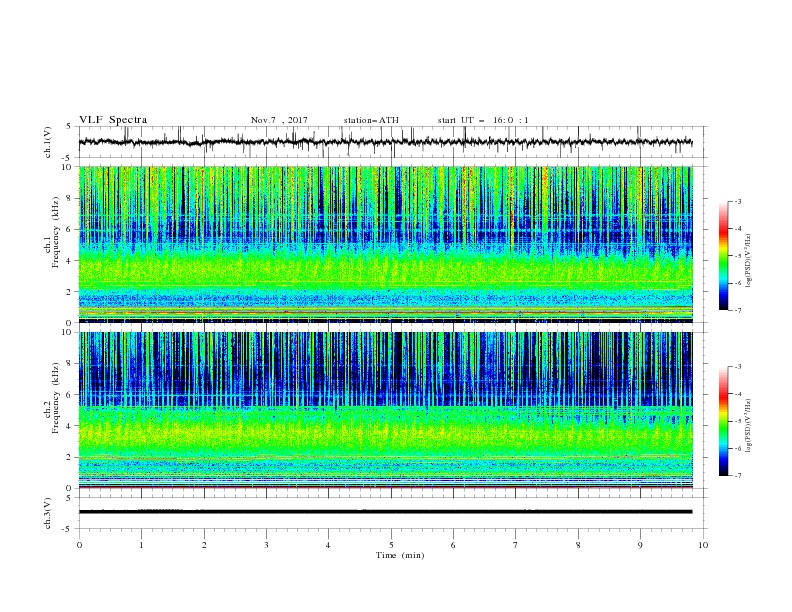The image size is (792, 612).
Task: Select the date text "Nov.7 , 2017"
Action: tap(279, 120)
